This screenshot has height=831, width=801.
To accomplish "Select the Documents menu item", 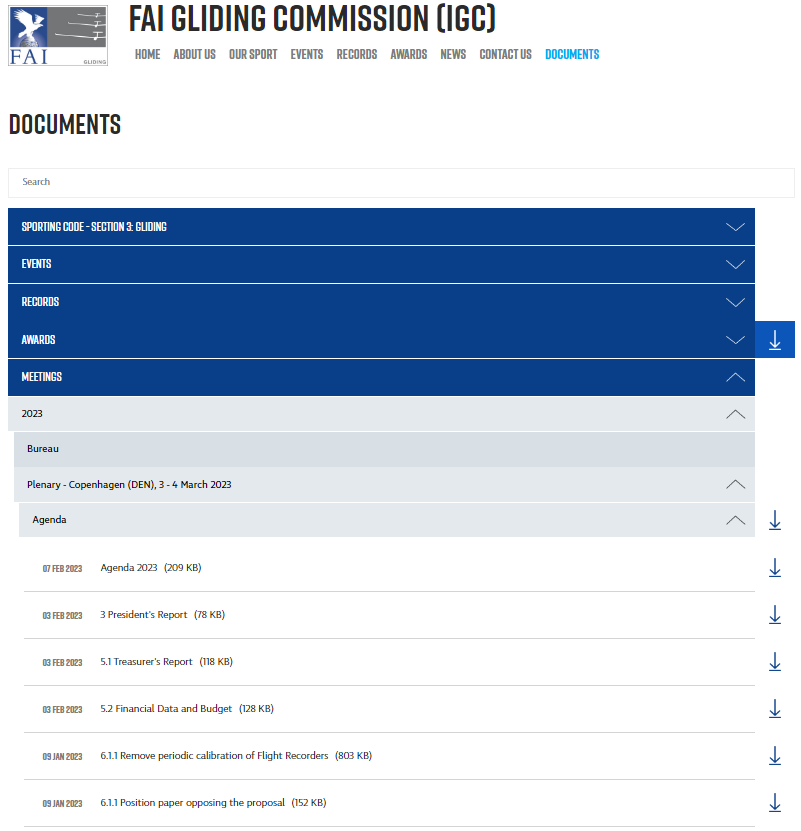I will (x=572, y=54).
